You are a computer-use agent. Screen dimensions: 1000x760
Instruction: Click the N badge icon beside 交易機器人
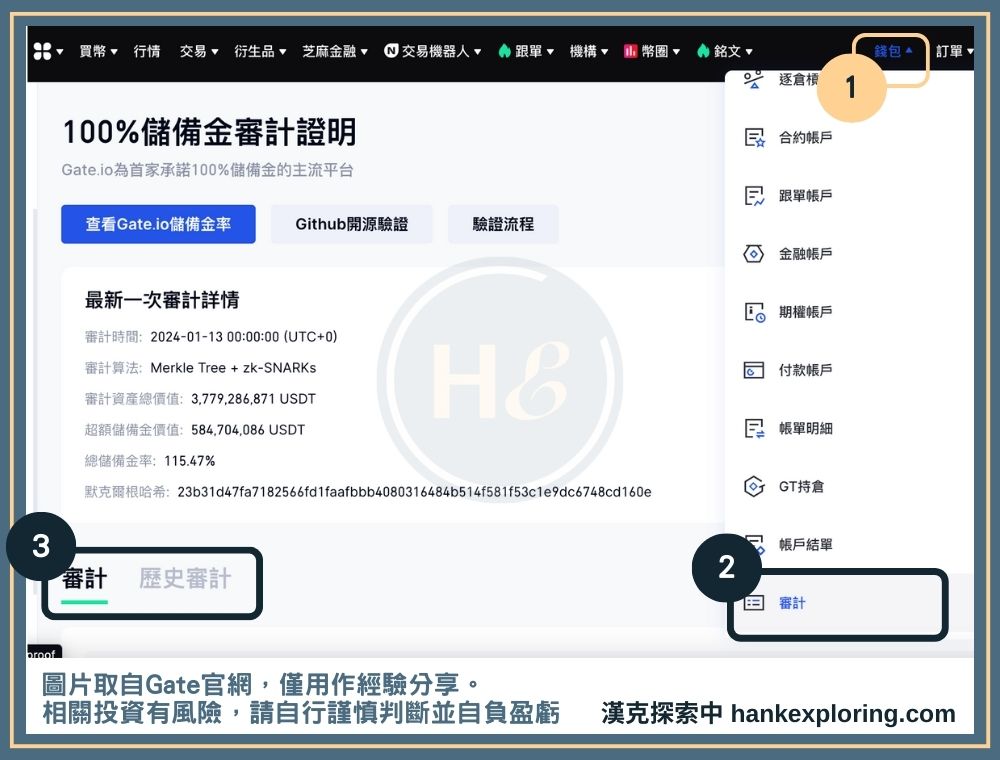(x=391, y=50)
